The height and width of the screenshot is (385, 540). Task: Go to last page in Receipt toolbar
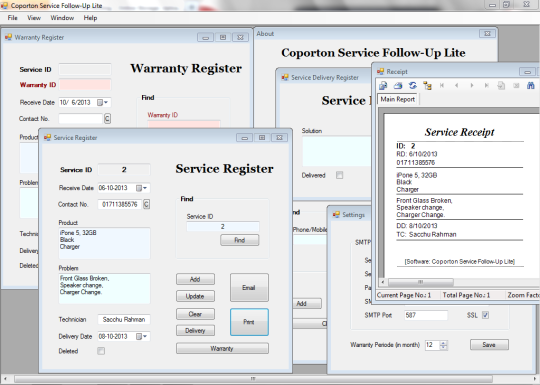[x=486, y=85]
